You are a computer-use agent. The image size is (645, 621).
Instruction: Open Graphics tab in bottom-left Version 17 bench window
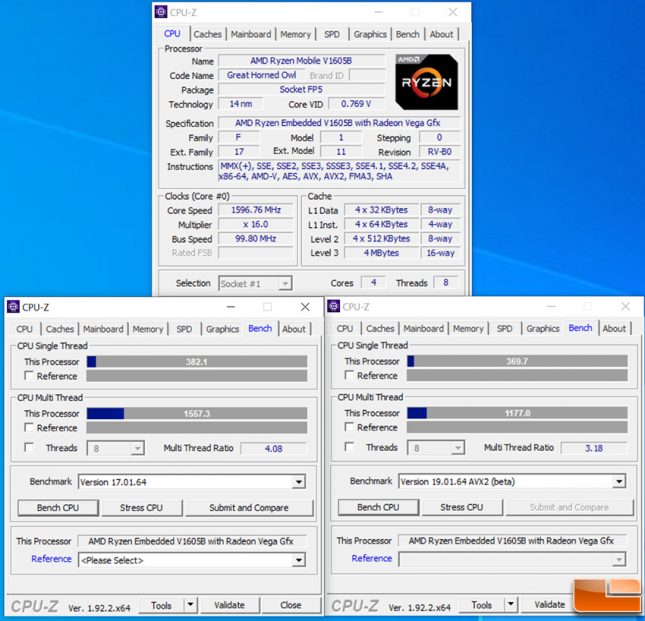pyautogui.click(x=223, y=329)
